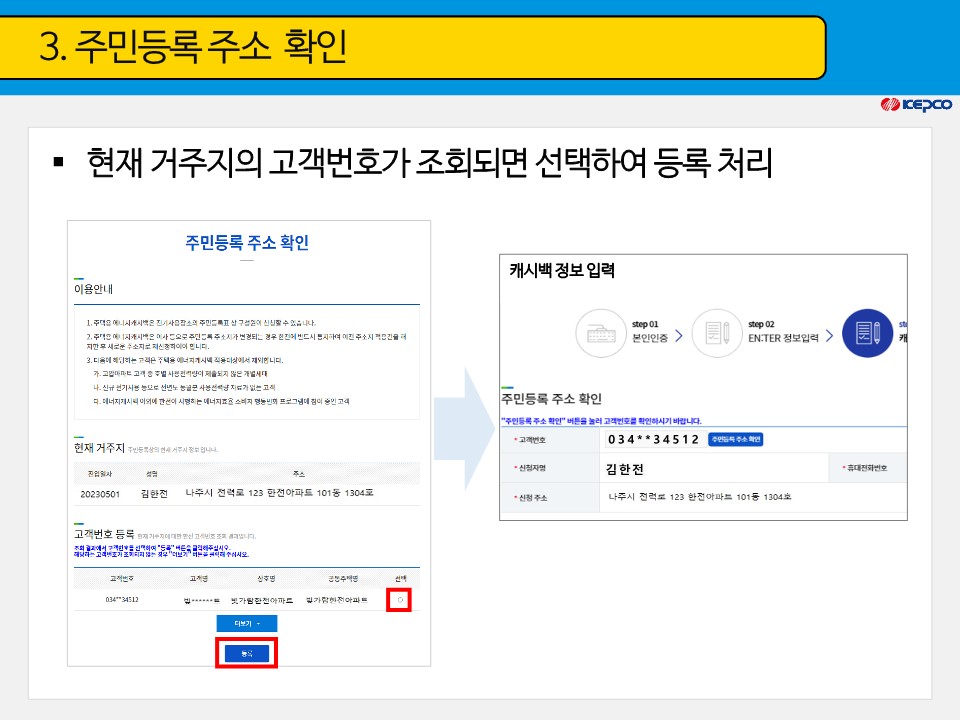Click the chevron between step 02 and step 03

coord(828,334)
